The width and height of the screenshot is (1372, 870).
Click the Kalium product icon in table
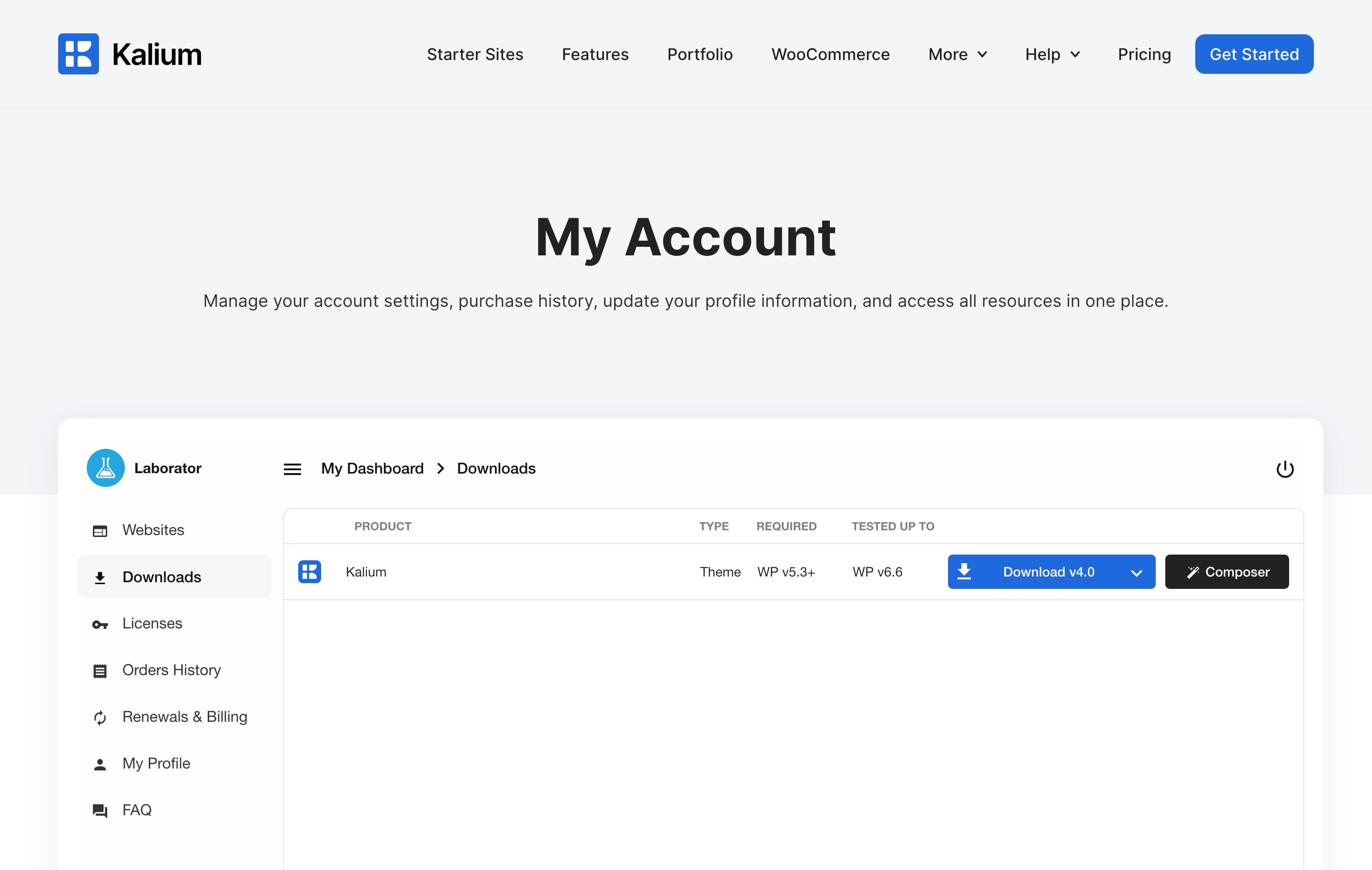point(309,571)
